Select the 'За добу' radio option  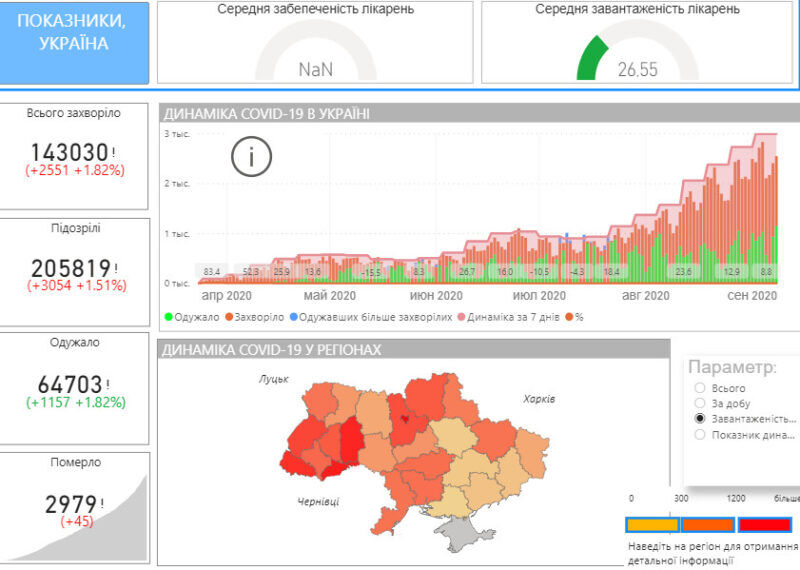(700, 403)
